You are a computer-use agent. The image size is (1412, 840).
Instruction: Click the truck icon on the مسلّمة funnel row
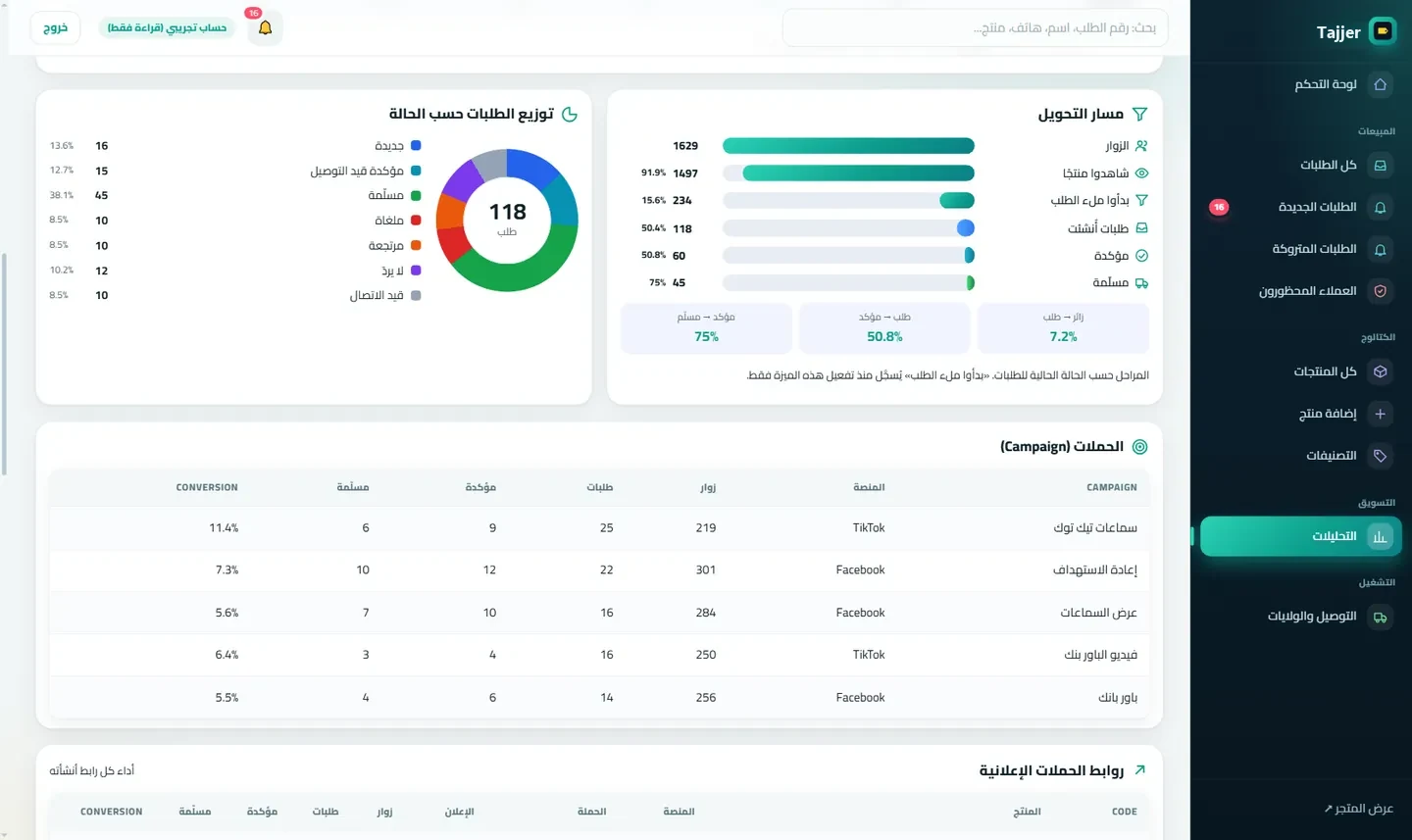coord(1141,283)
